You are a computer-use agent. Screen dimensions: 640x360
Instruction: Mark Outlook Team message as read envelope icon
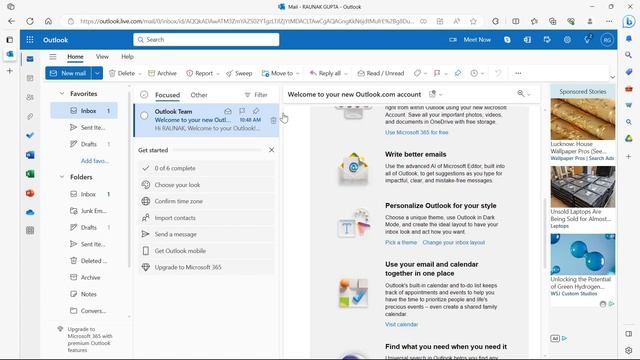[x=228, y=111]
